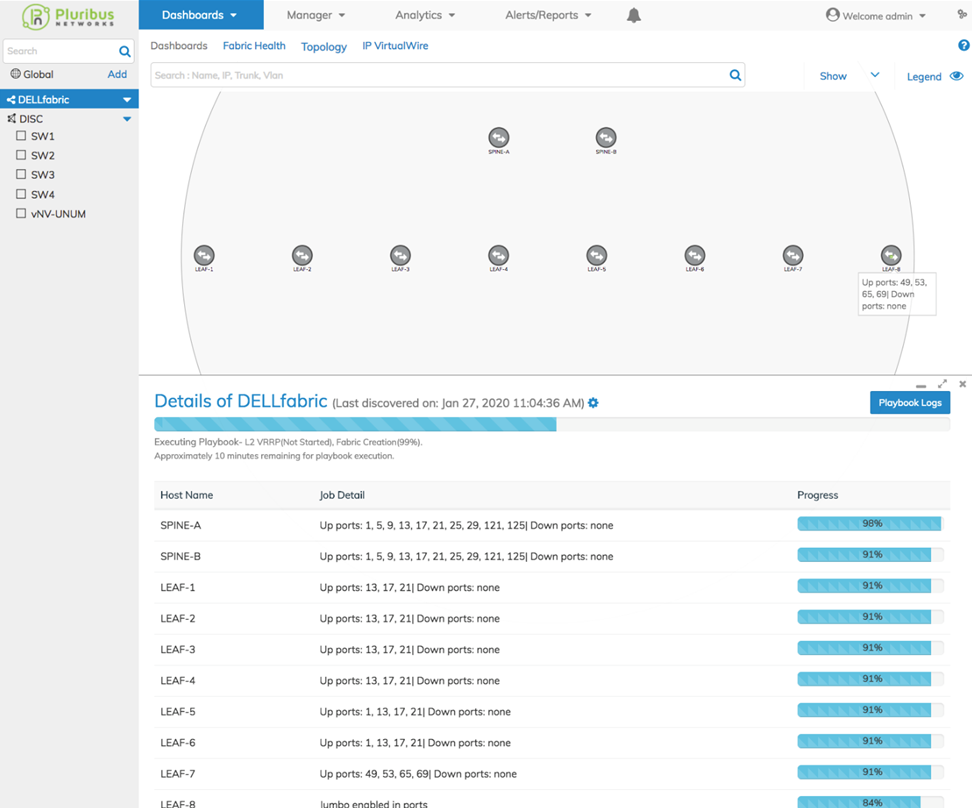Collapse the DISC tree caret
The height and width of the screenshot is (808, 972).
[127, 119]
